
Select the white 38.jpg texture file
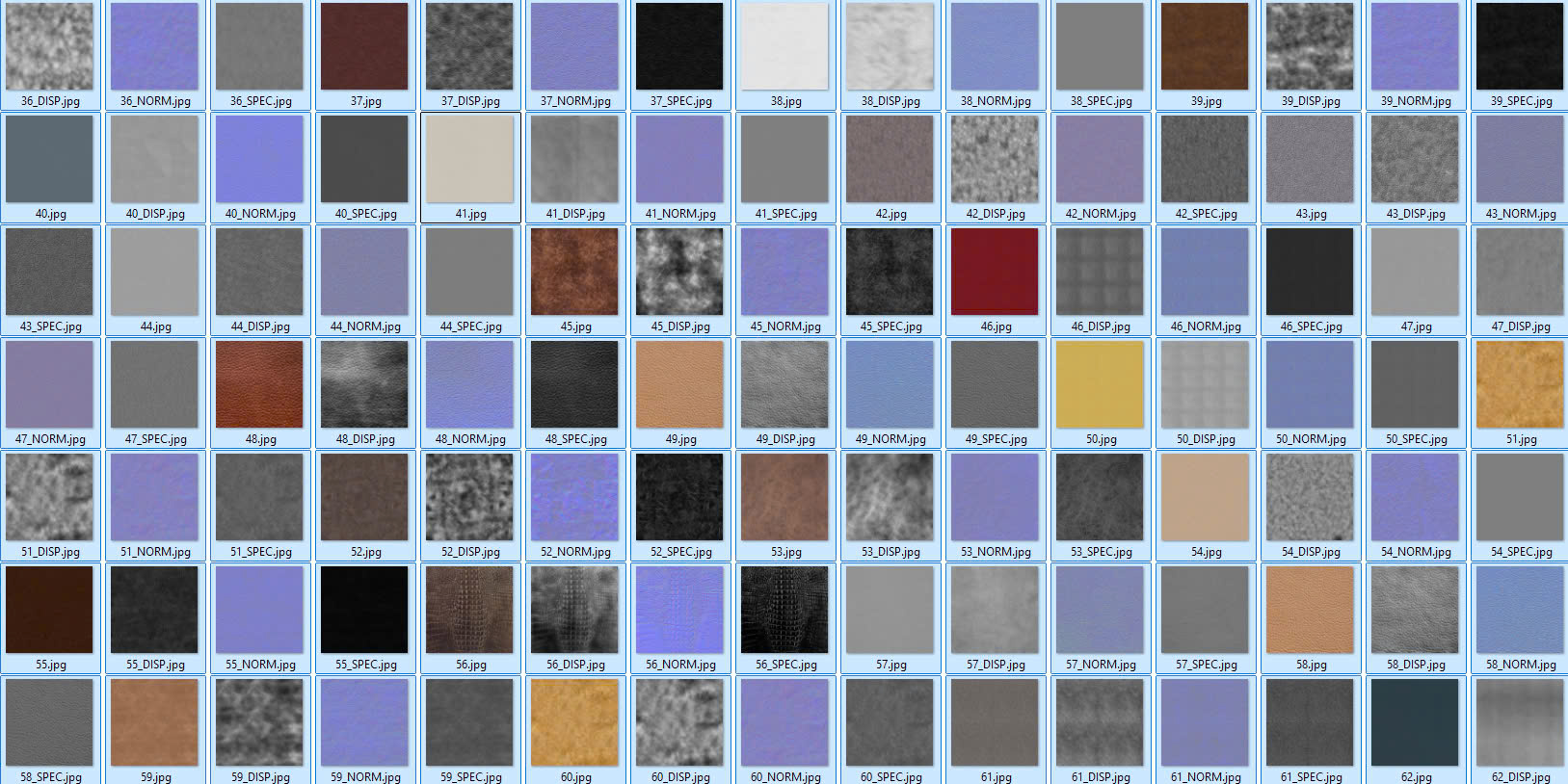click(x=785, y=46)
